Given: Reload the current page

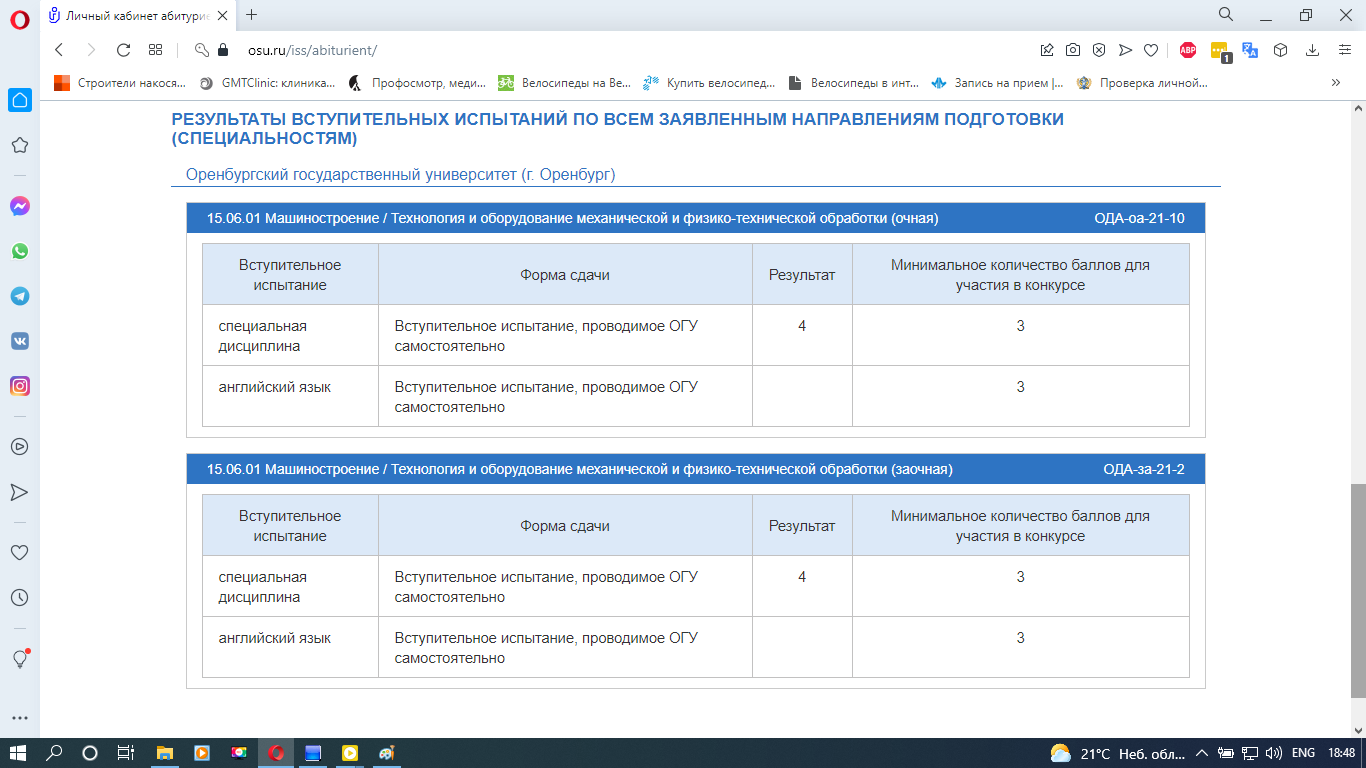Looking at the screenshot, I should pos(124,50).
